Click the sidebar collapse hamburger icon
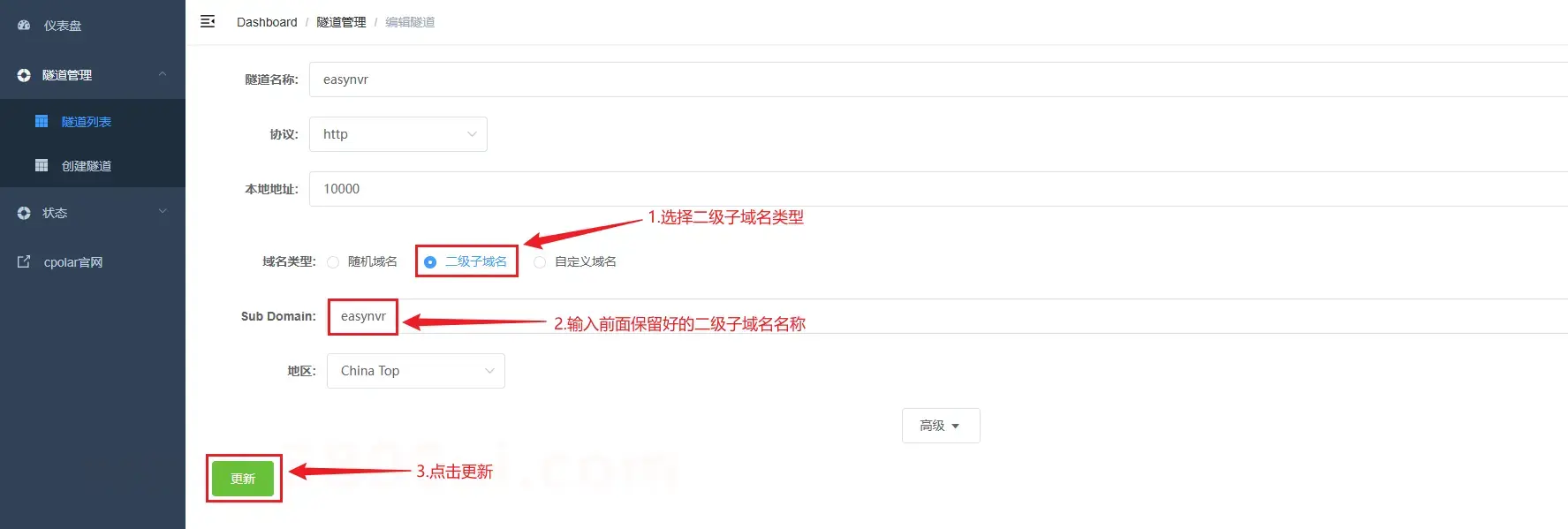Screen dimensions: 1568x529 tap(208, 21)
